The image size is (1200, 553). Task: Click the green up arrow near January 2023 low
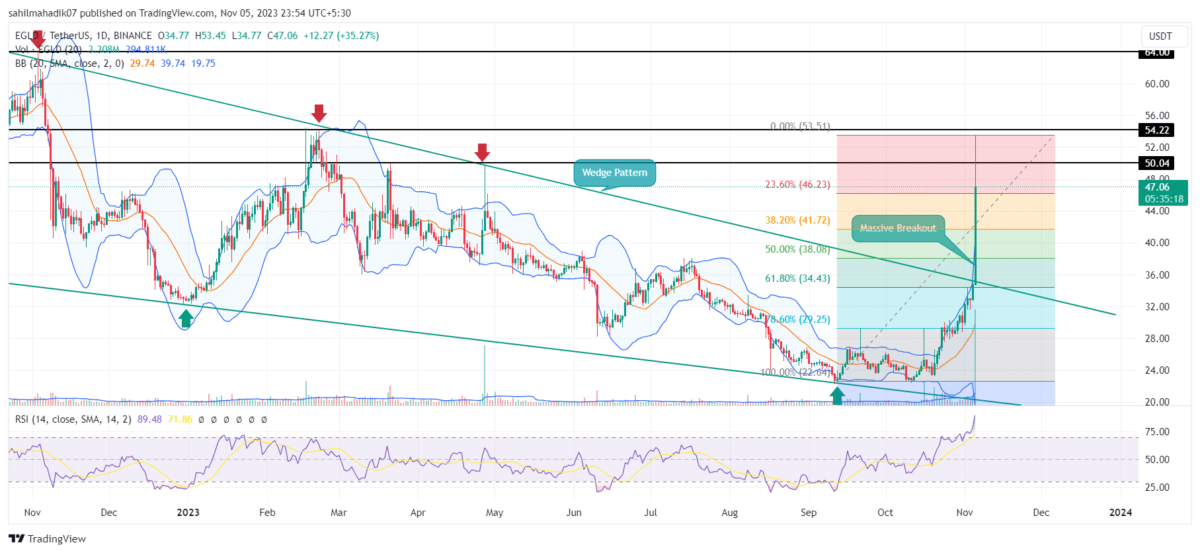(186, 318)
